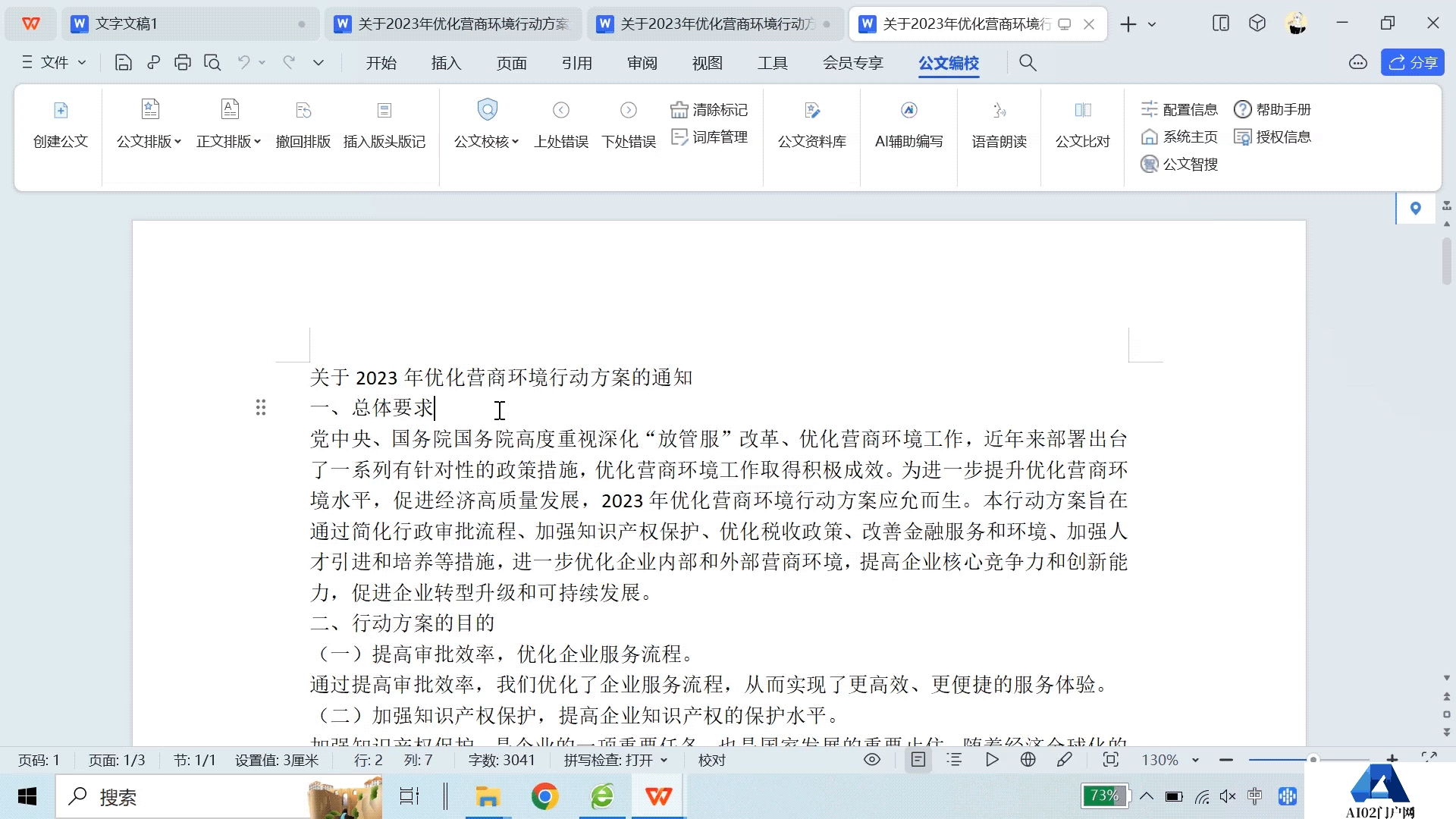Open the 插入 ribbon tab

(447, 63)
